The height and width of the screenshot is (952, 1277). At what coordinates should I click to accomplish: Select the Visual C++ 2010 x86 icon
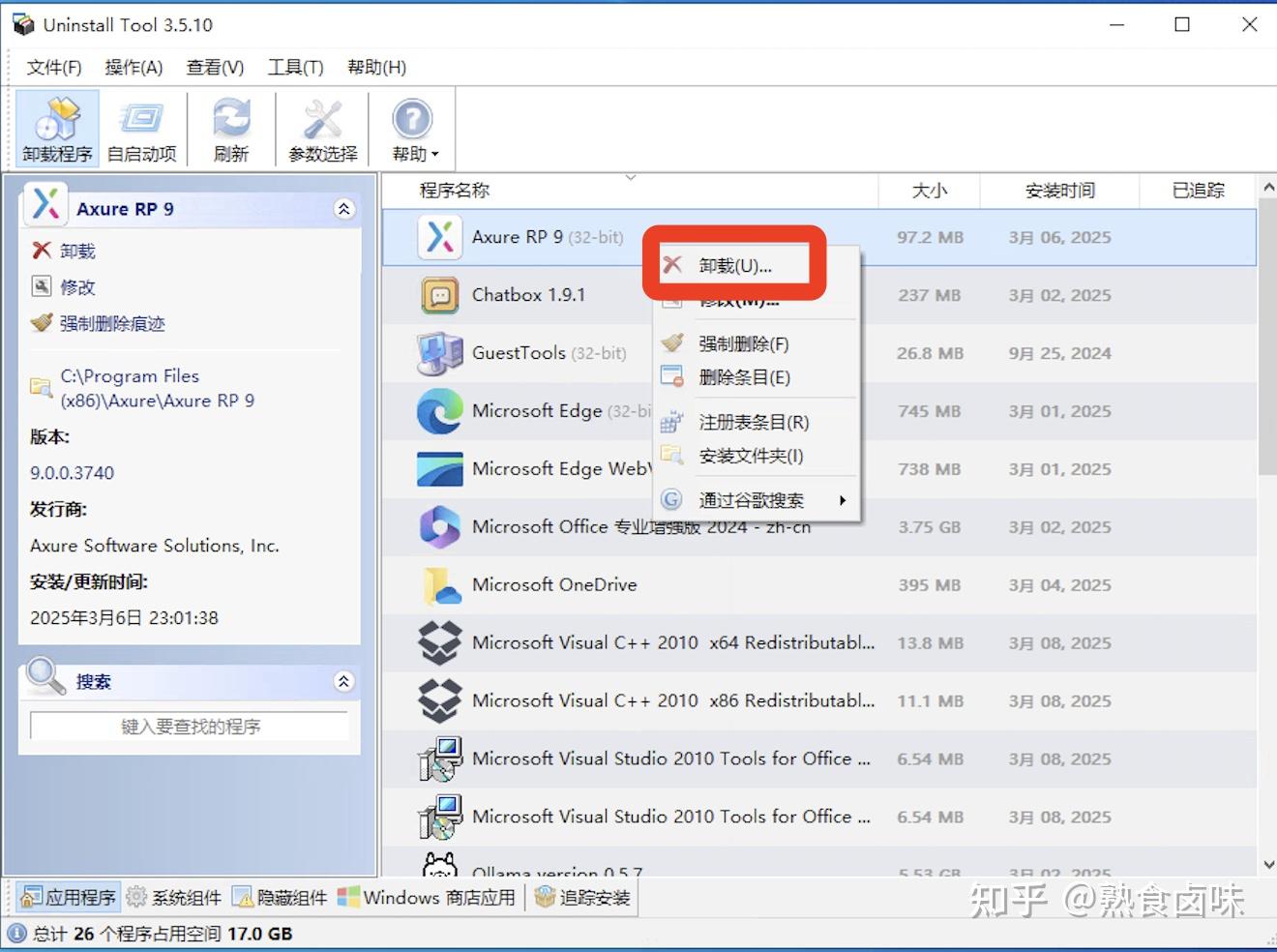pyautogui.click(x=440, y=701)
